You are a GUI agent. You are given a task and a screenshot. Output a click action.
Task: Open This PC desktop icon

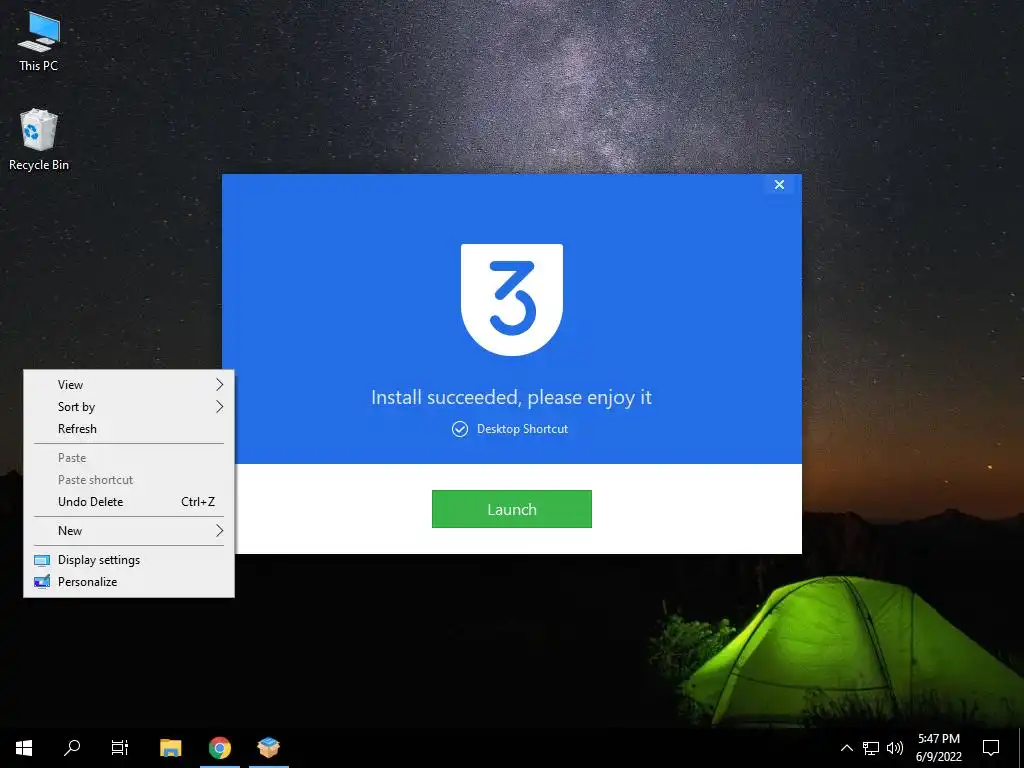(x=39, y=41)
